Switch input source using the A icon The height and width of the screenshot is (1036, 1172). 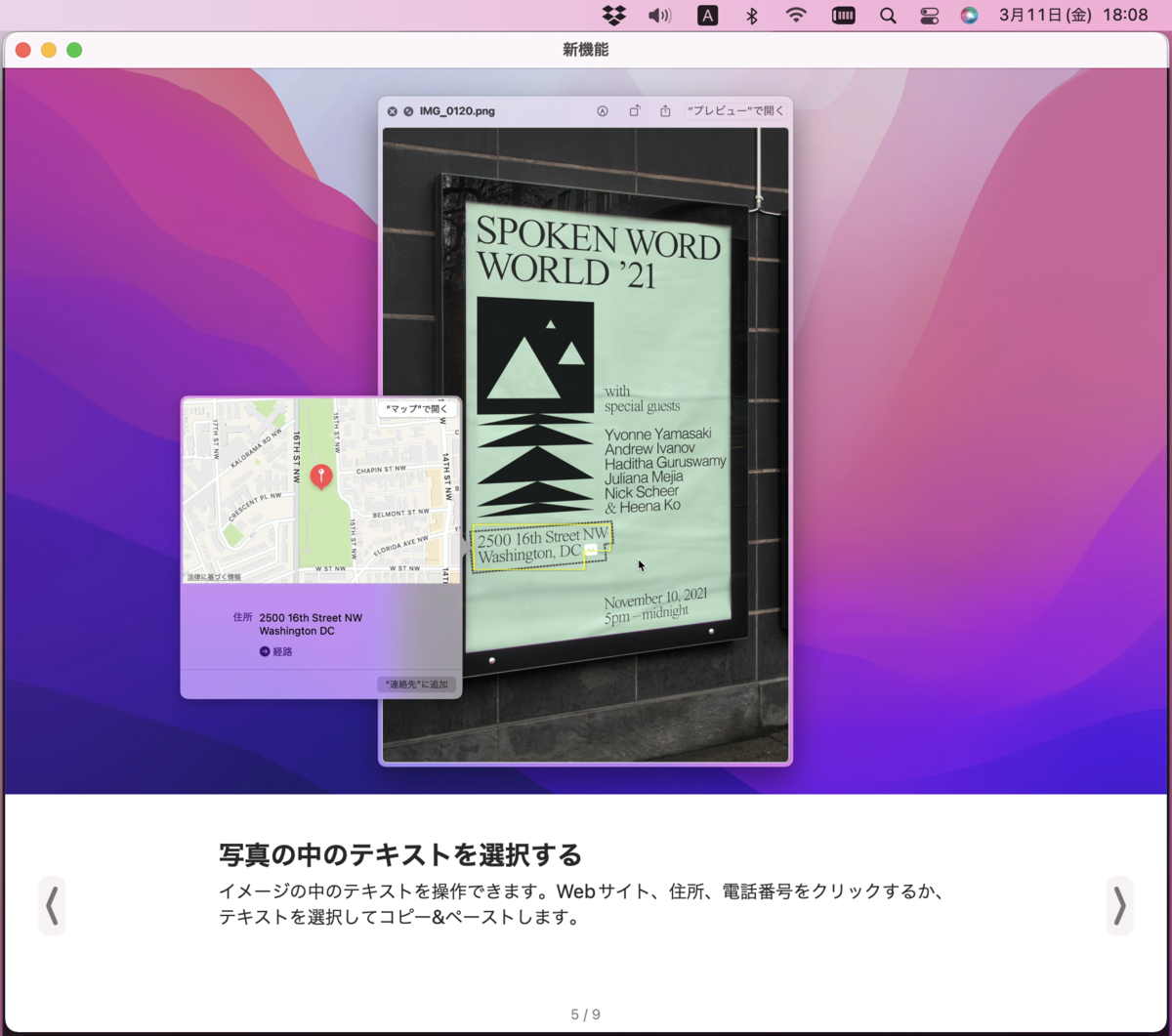pos(707,15)
